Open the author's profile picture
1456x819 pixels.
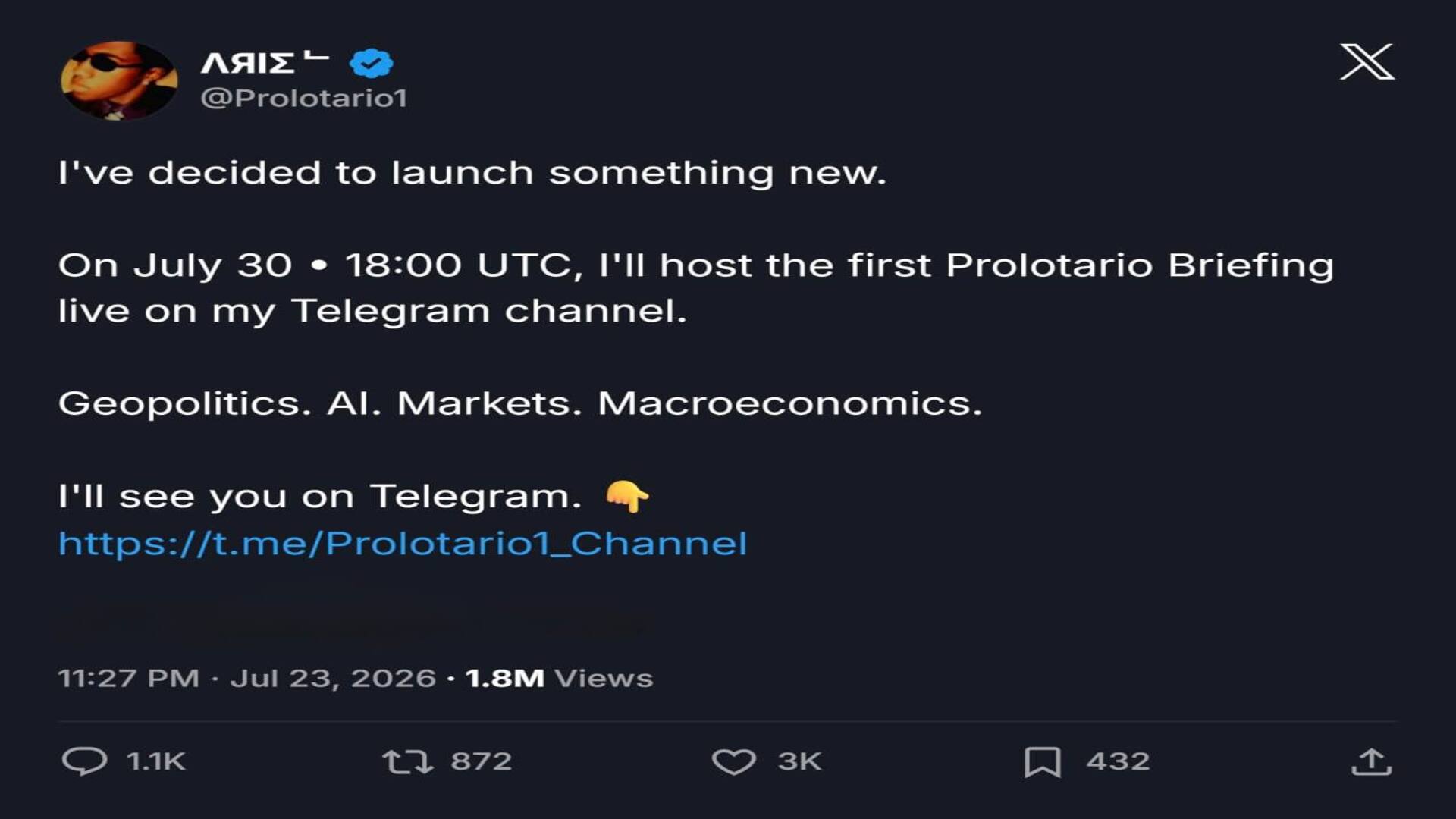coord(119,80)
